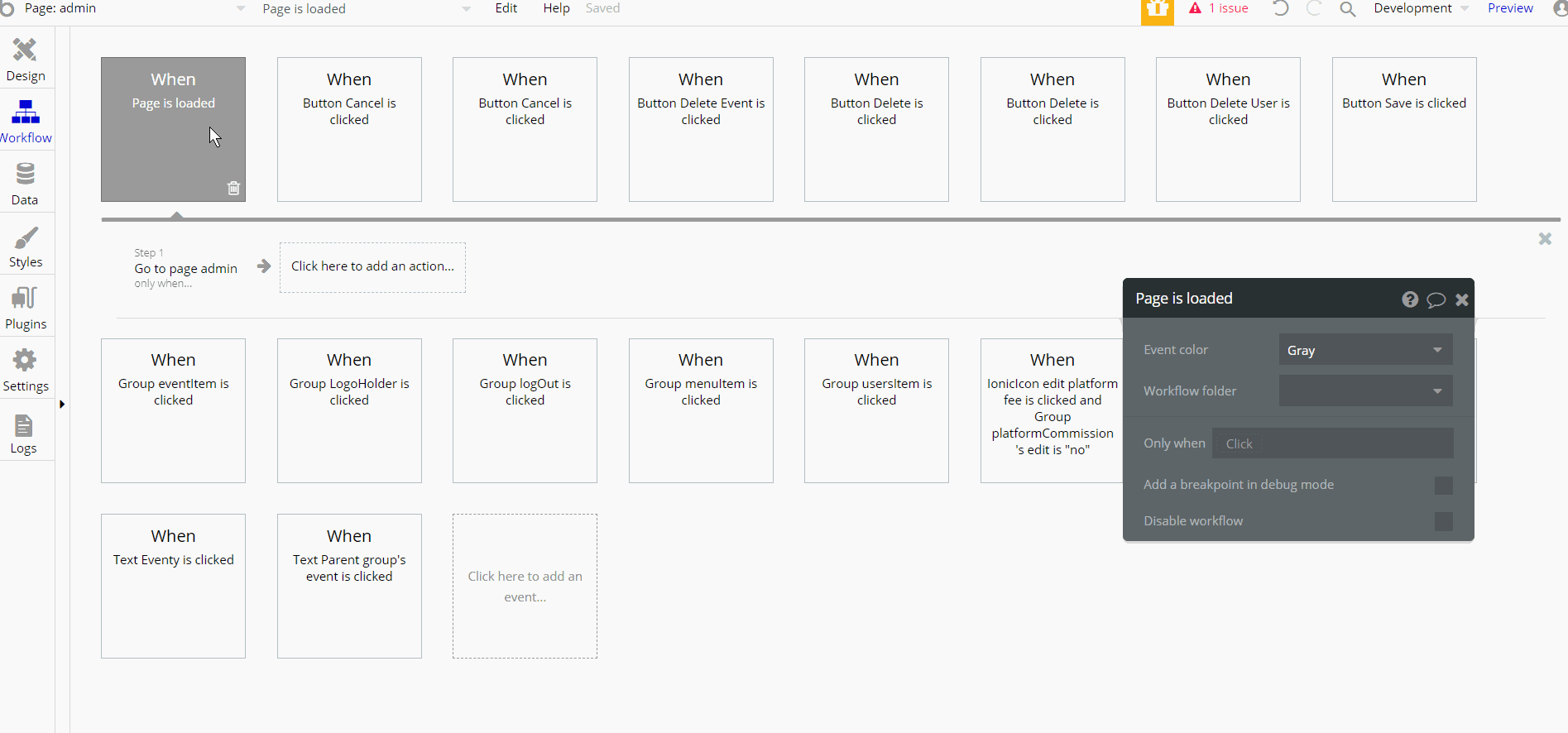Click the Page is loaded panel title
The image size is (1568, 733).
point(1184,299)
